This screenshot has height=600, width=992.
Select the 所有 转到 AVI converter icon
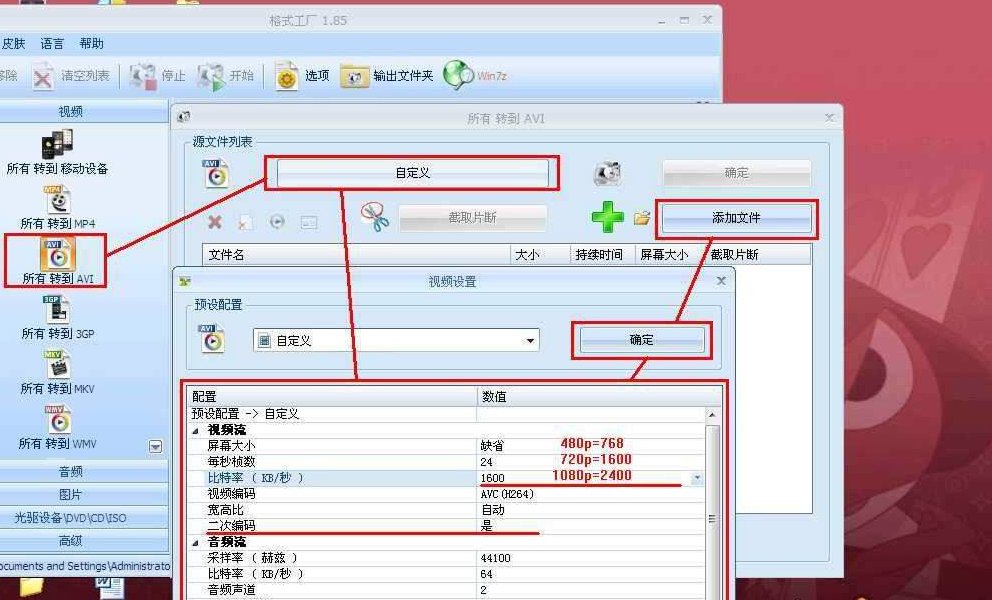pos(56,255)
